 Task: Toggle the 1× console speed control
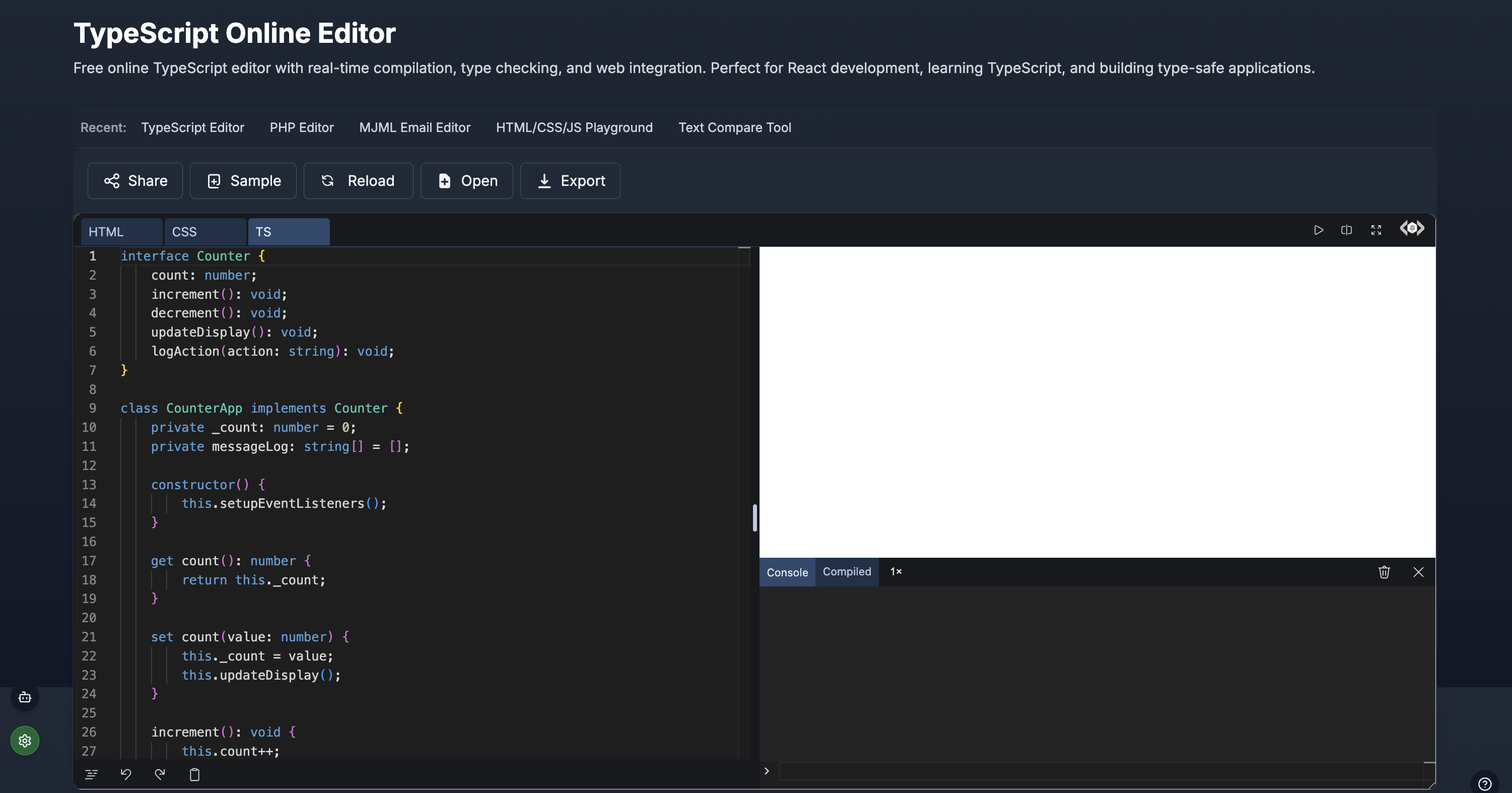point(896,572)
